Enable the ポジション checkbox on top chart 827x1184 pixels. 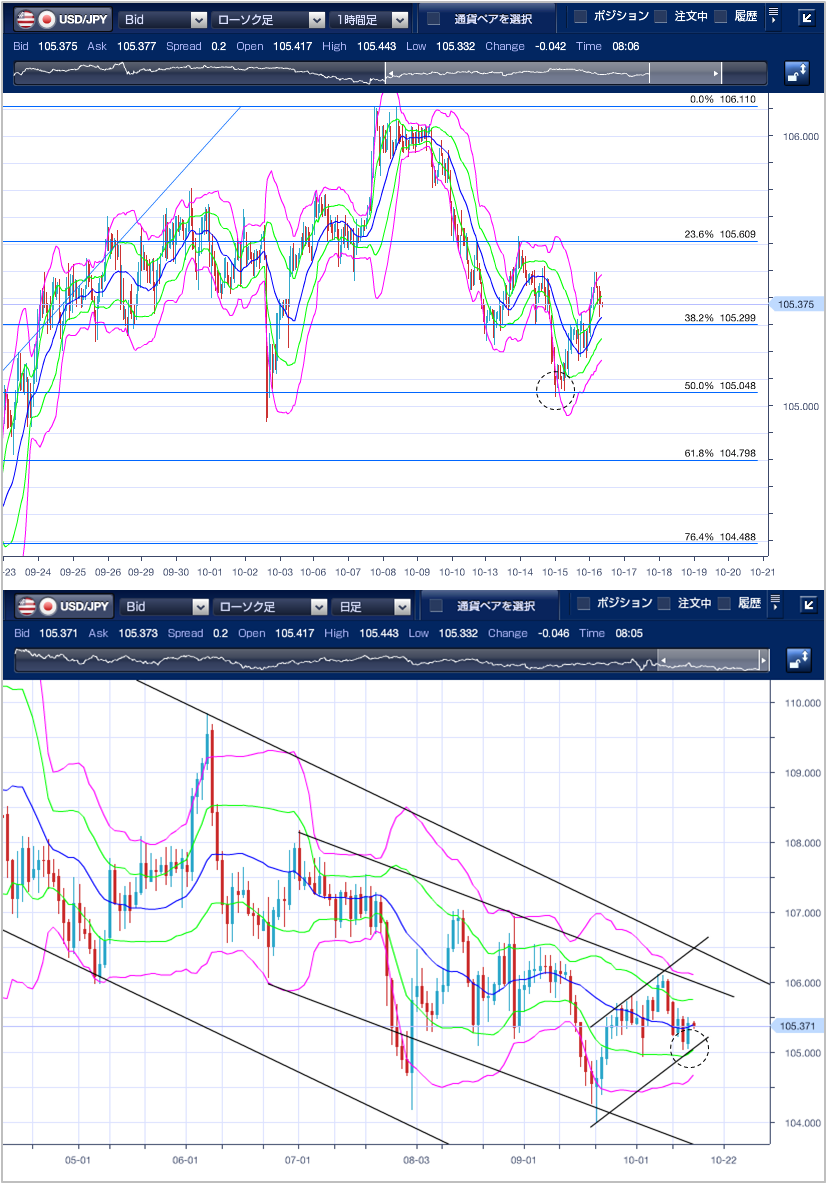580,17
